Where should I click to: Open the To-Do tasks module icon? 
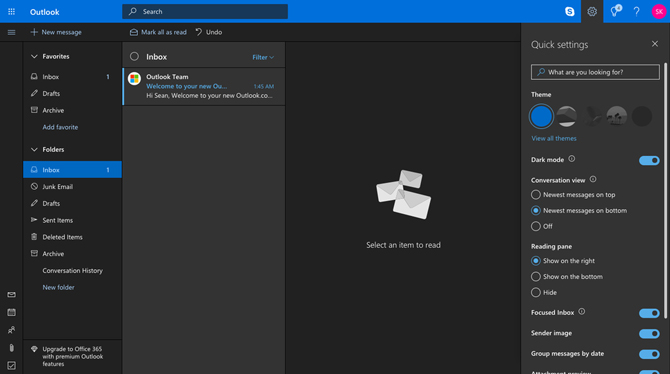[x=12, y=365]
